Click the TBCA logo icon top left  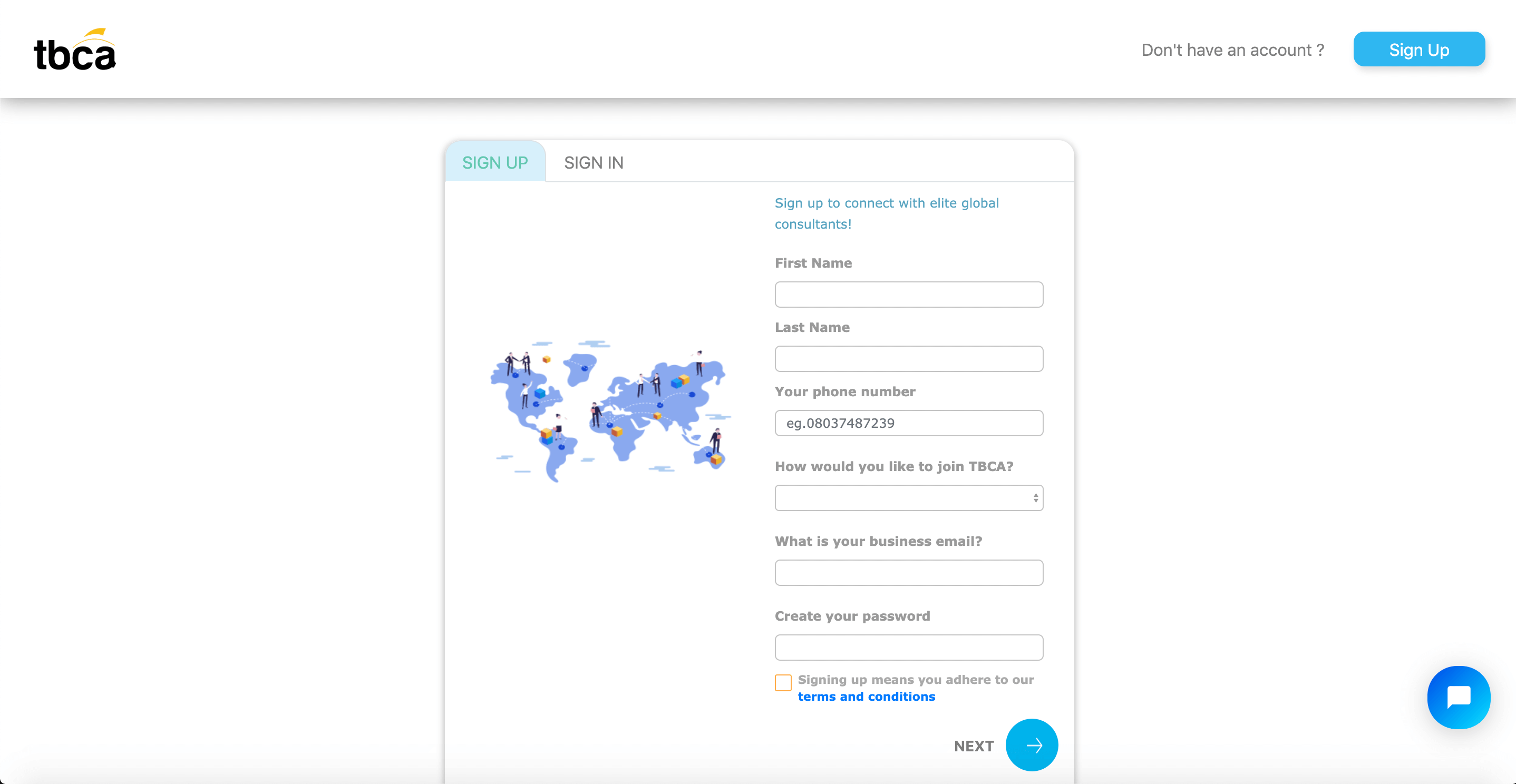(74, 47)
